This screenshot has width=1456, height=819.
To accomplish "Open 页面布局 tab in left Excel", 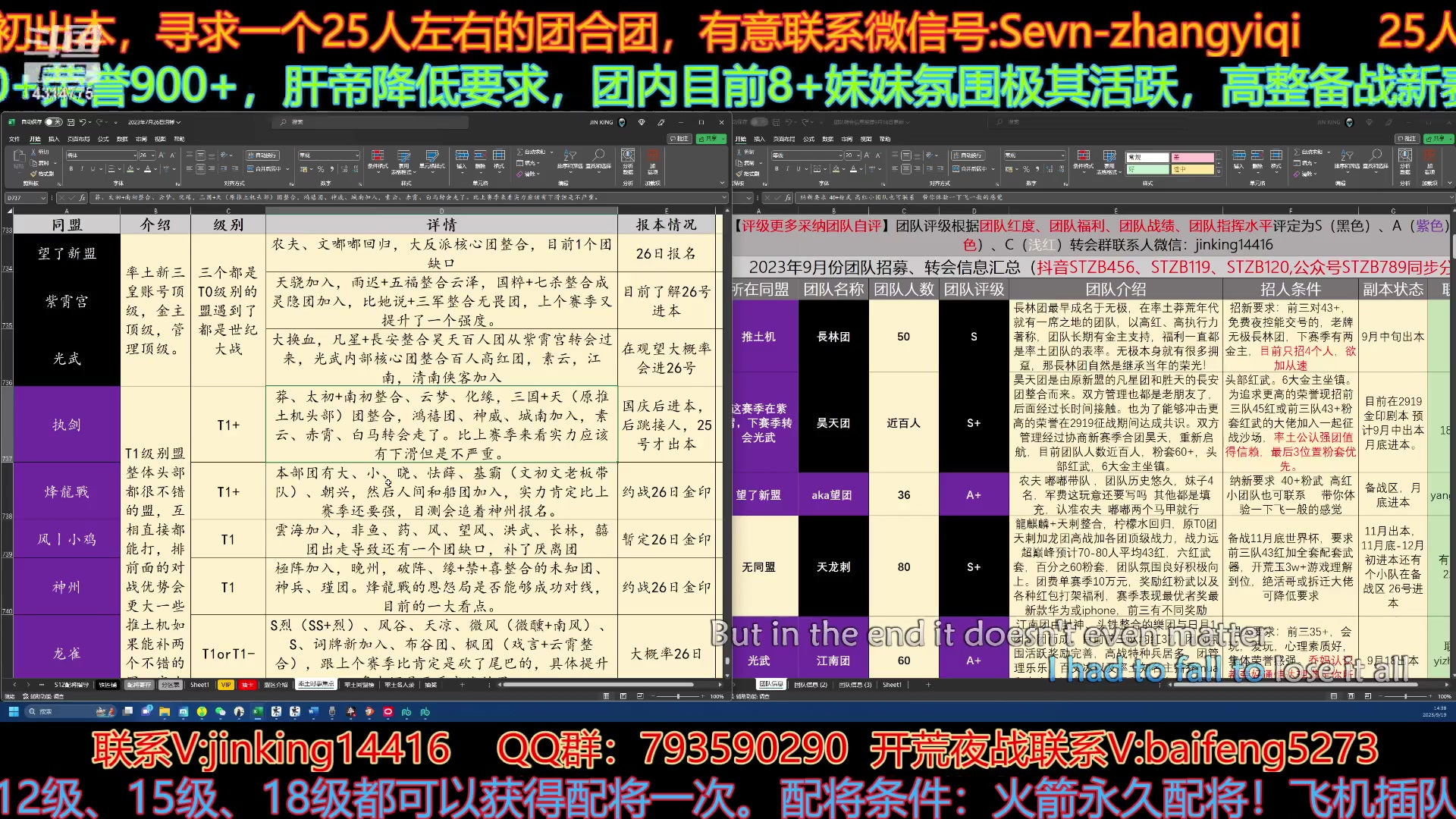I will pyautogui.click(x=78, y=139).
